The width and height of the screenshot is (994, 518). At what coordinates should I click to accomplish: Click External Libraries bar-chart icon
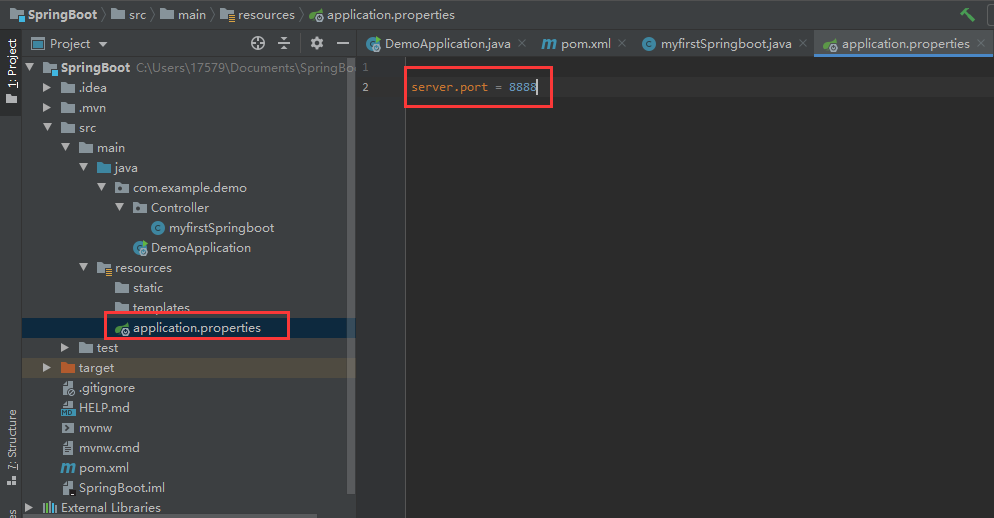coord(49,507)
